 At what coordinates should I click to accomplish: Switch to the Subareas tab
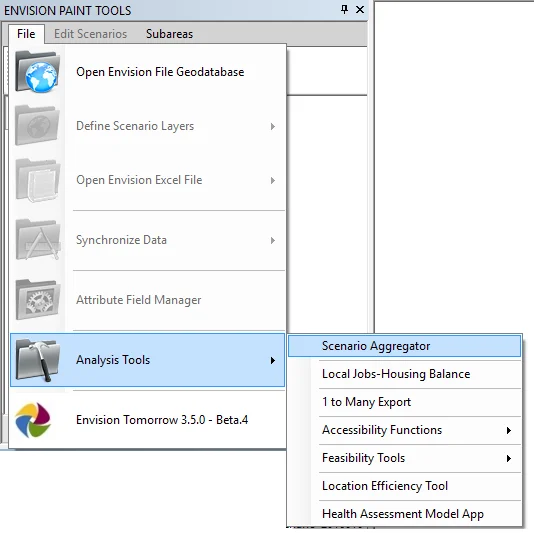(169, 34)
